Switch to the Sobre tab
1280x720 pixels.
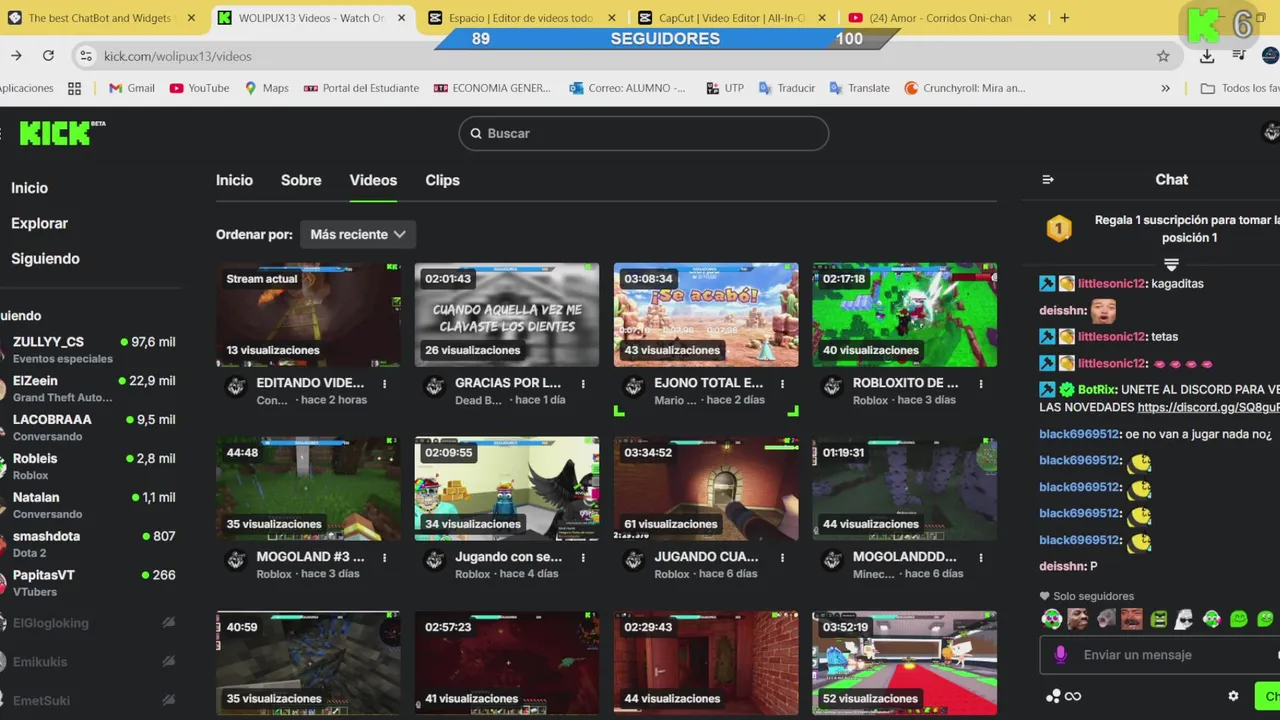coord(301,180)
